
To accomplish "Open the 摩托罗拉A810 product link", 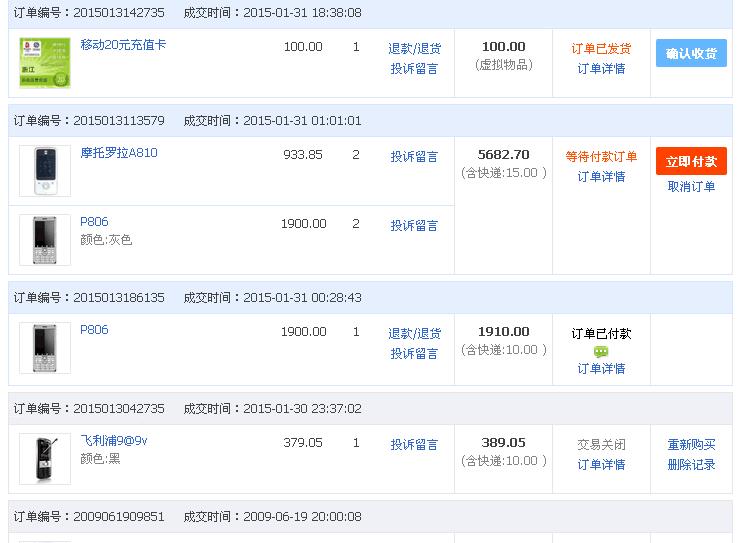I will (119, 153).
